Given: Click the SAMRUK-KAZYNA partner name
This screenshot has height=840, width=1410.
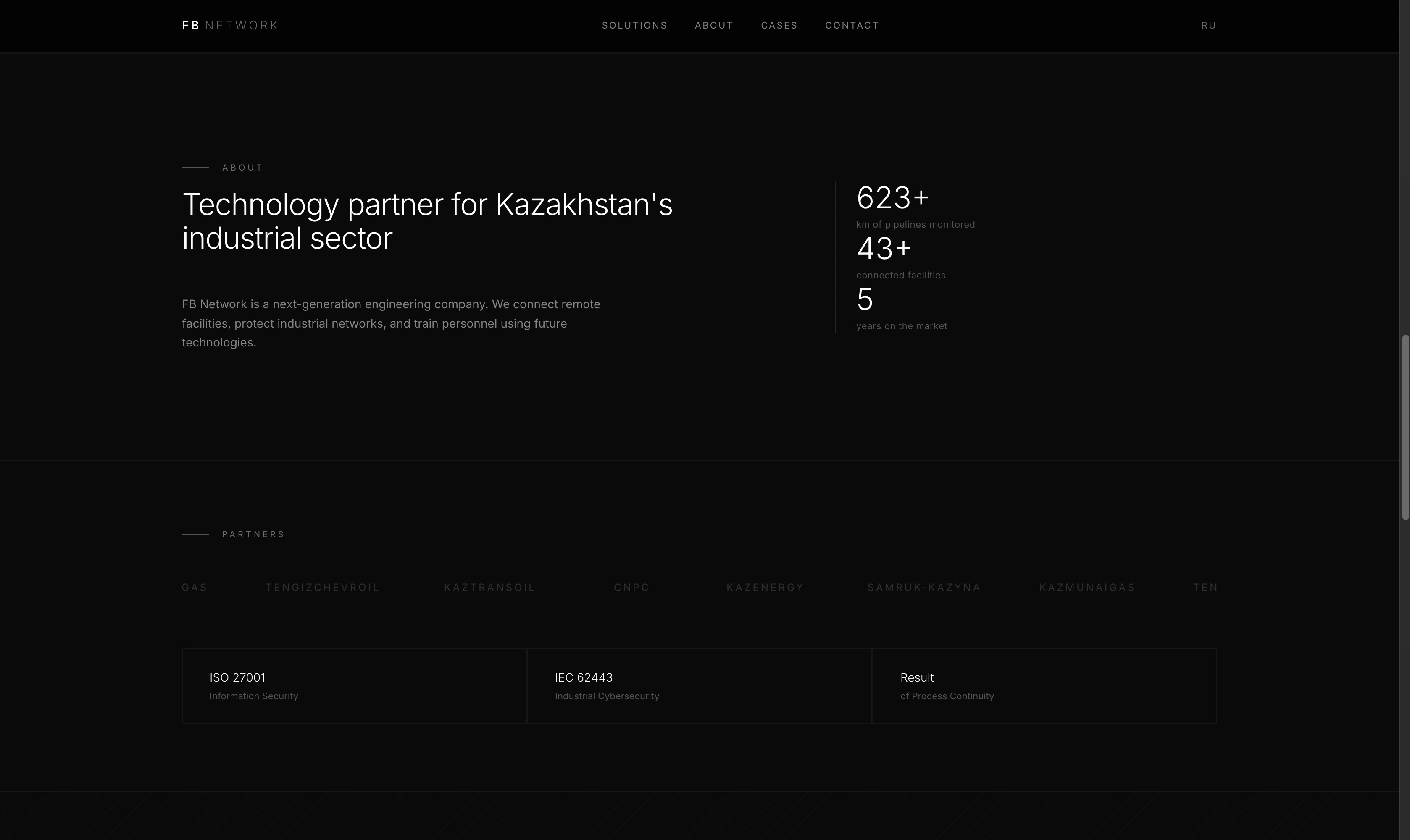Looking at the screenshot, I should click(x=923, y=588).
